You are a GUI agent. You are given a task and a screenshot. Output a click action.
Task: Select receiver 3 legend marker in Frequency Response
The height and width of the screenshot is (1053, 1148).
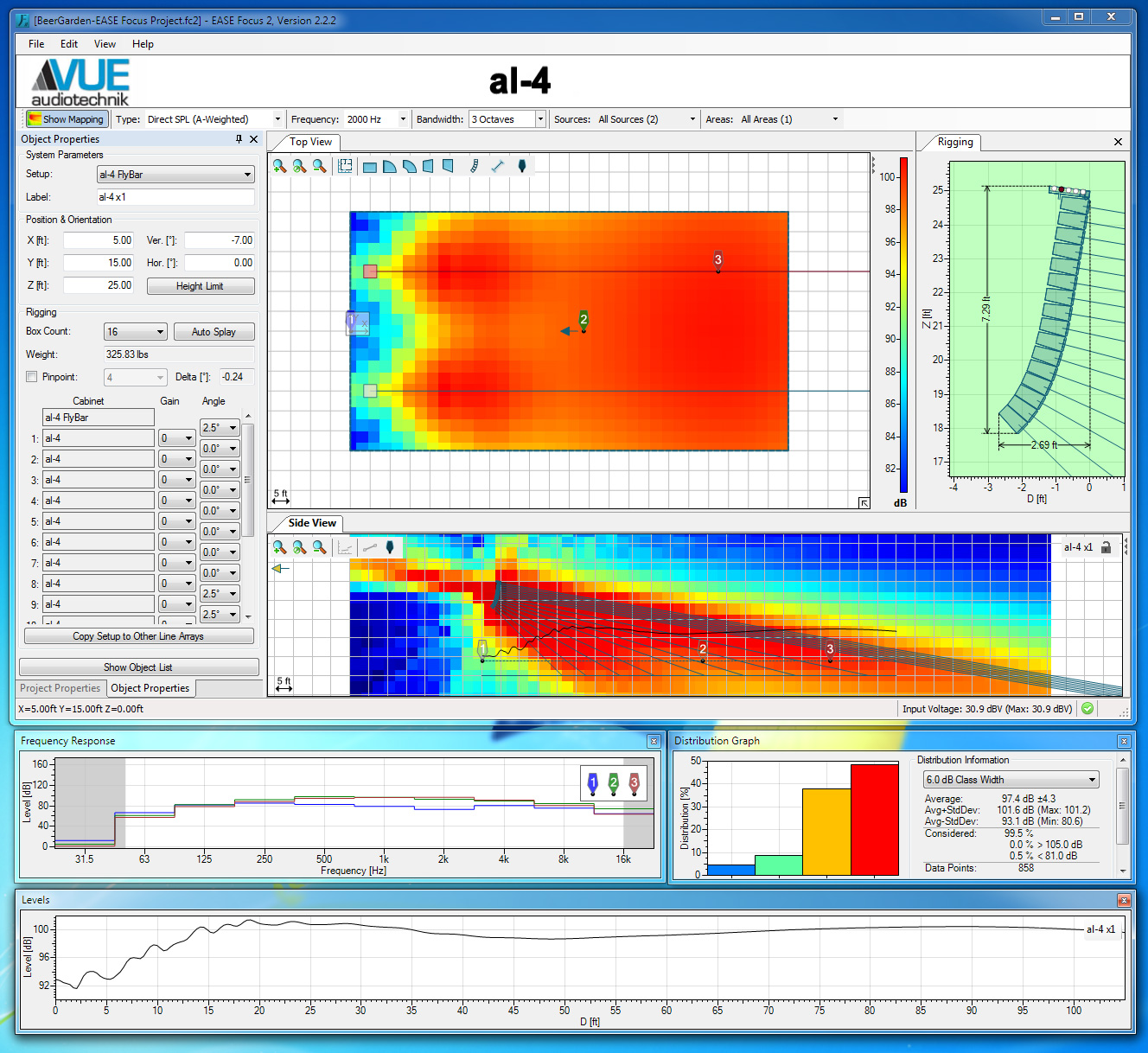tap(634, 783)
